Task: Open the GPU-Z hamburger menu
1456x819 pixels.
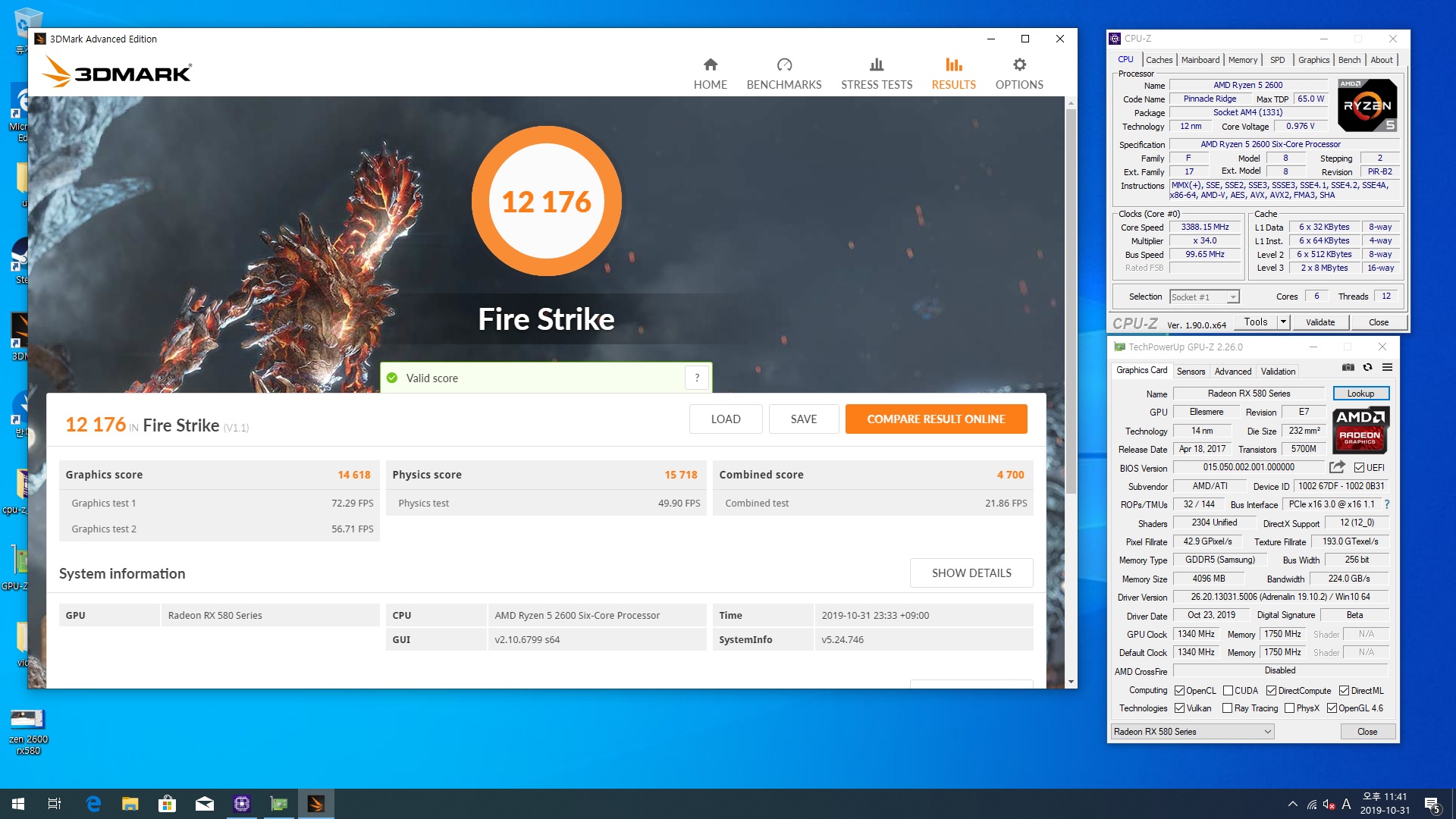Action: click(x=1387, y=368)
